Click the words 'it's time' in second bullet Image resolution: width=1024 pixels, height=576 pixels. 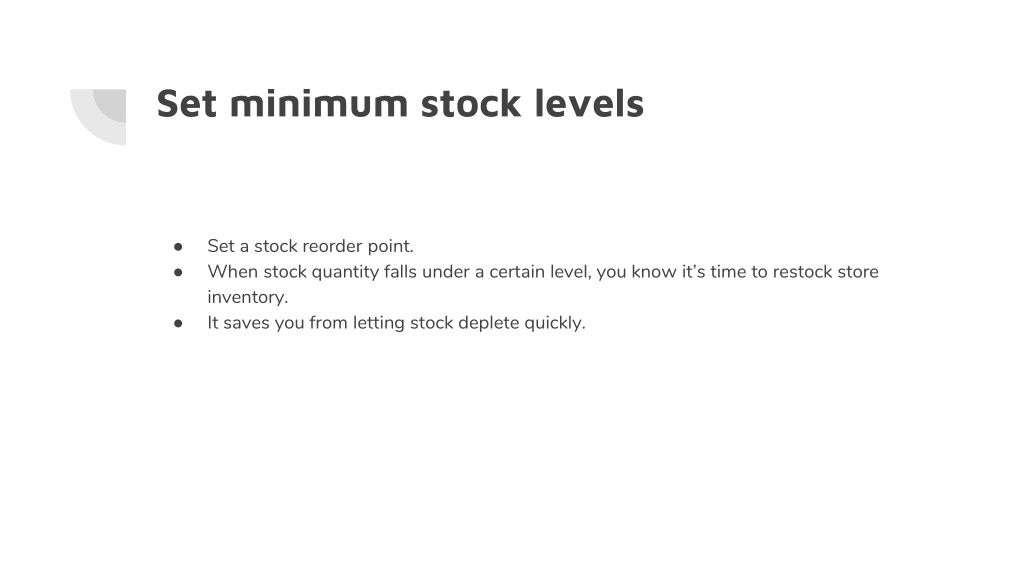tap(714, 272)
